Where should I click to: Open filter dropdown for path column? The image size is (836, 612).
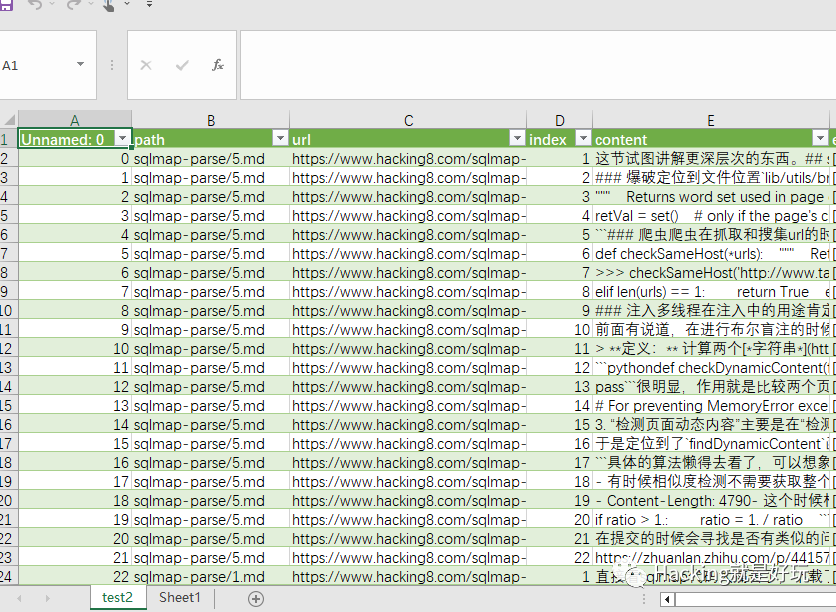[280, 139]
